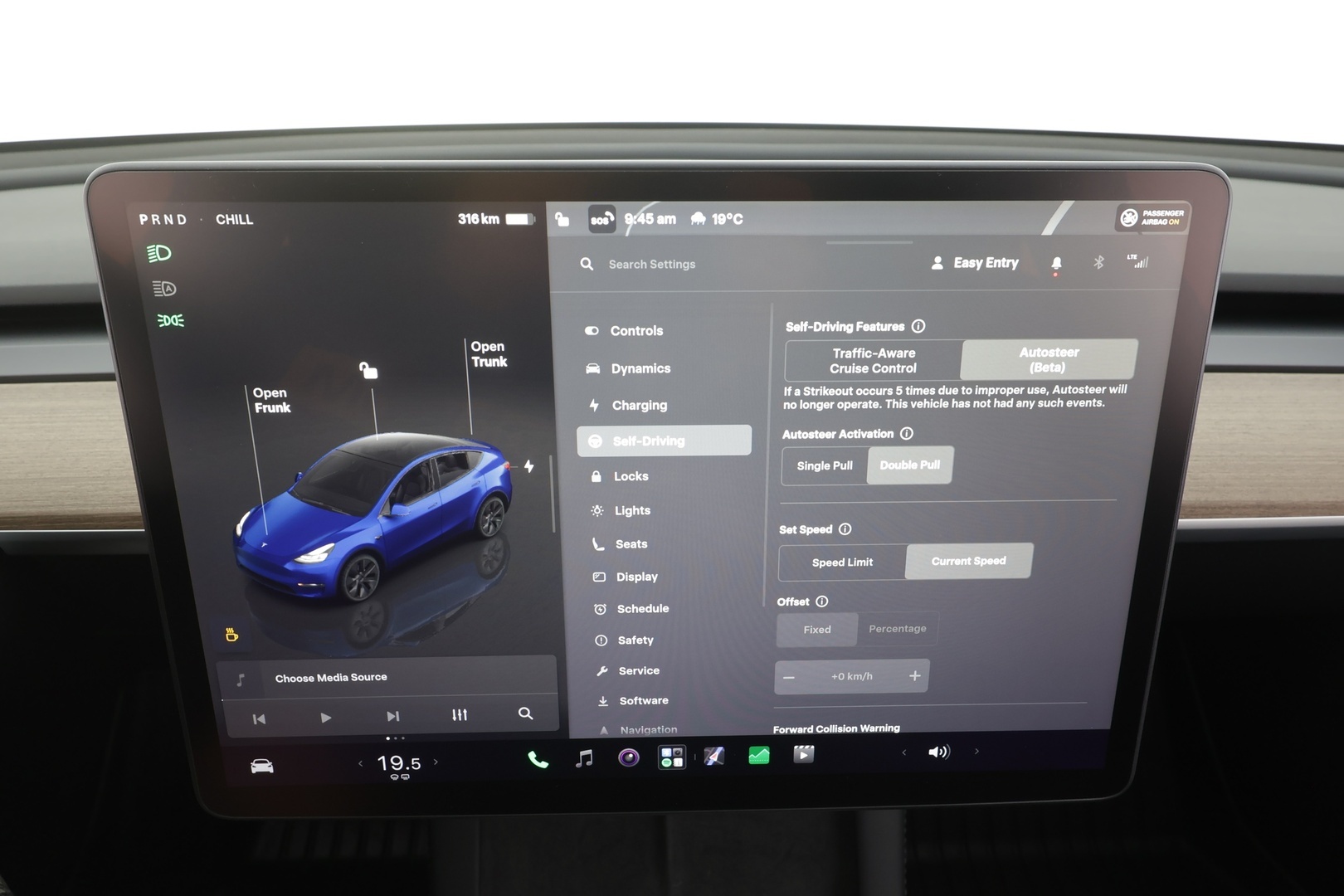Open charge port via lightning icon
1344x896 pixels.
[x=528, y=466]
